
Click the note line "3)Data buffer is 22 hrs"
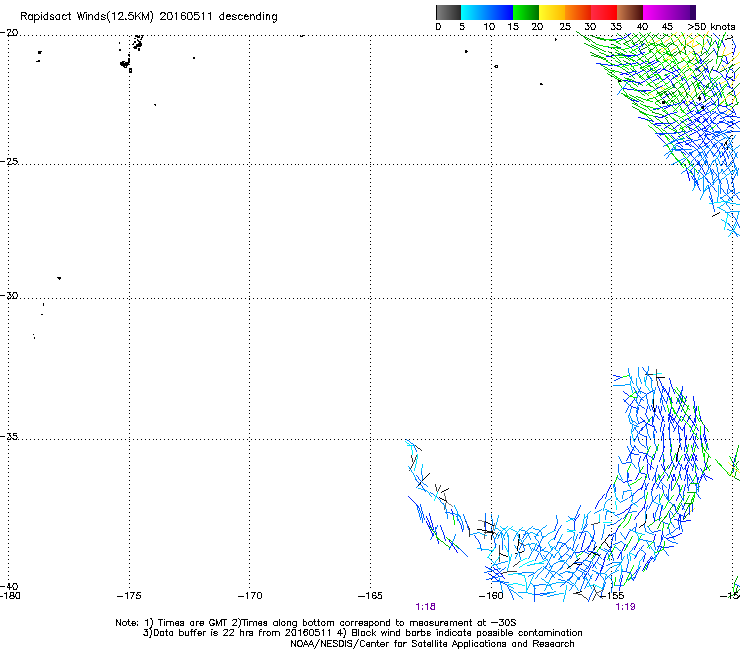tap(362, 633)
